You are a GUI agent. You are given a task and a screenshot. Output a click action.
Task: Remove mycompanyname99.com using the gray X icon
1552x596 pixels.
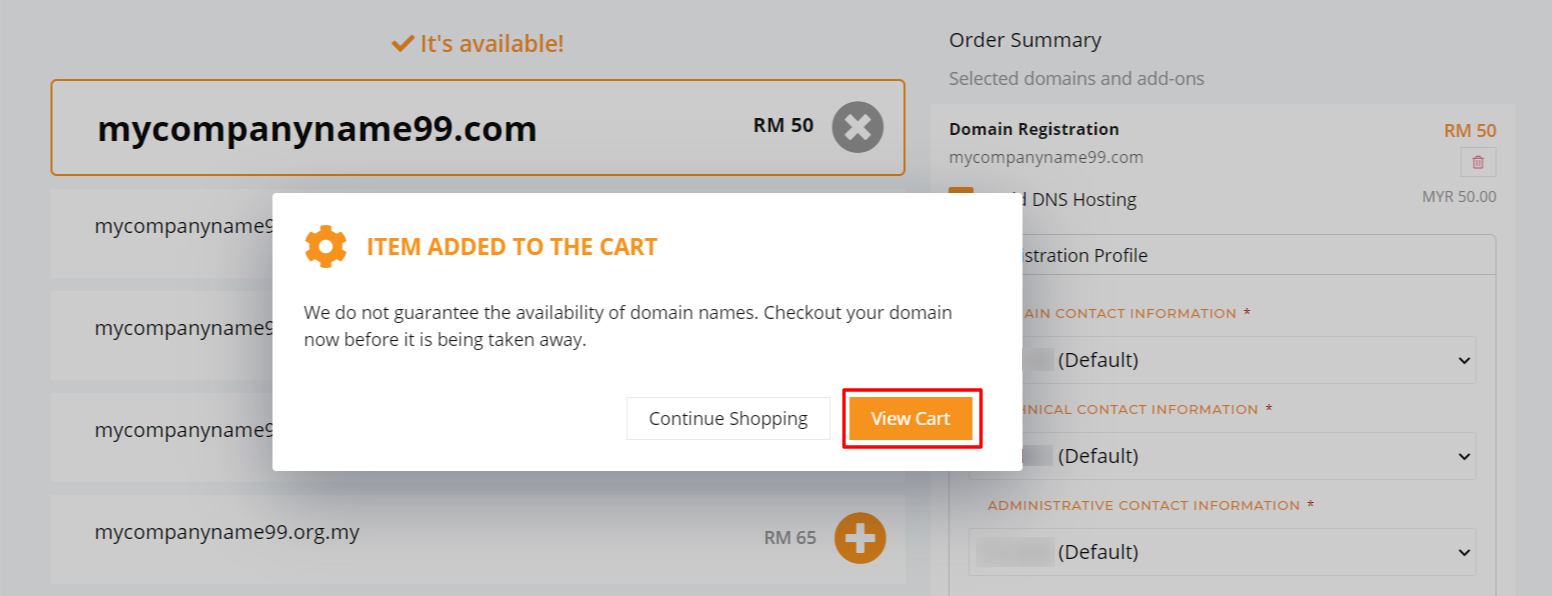[x=858, y=127]
